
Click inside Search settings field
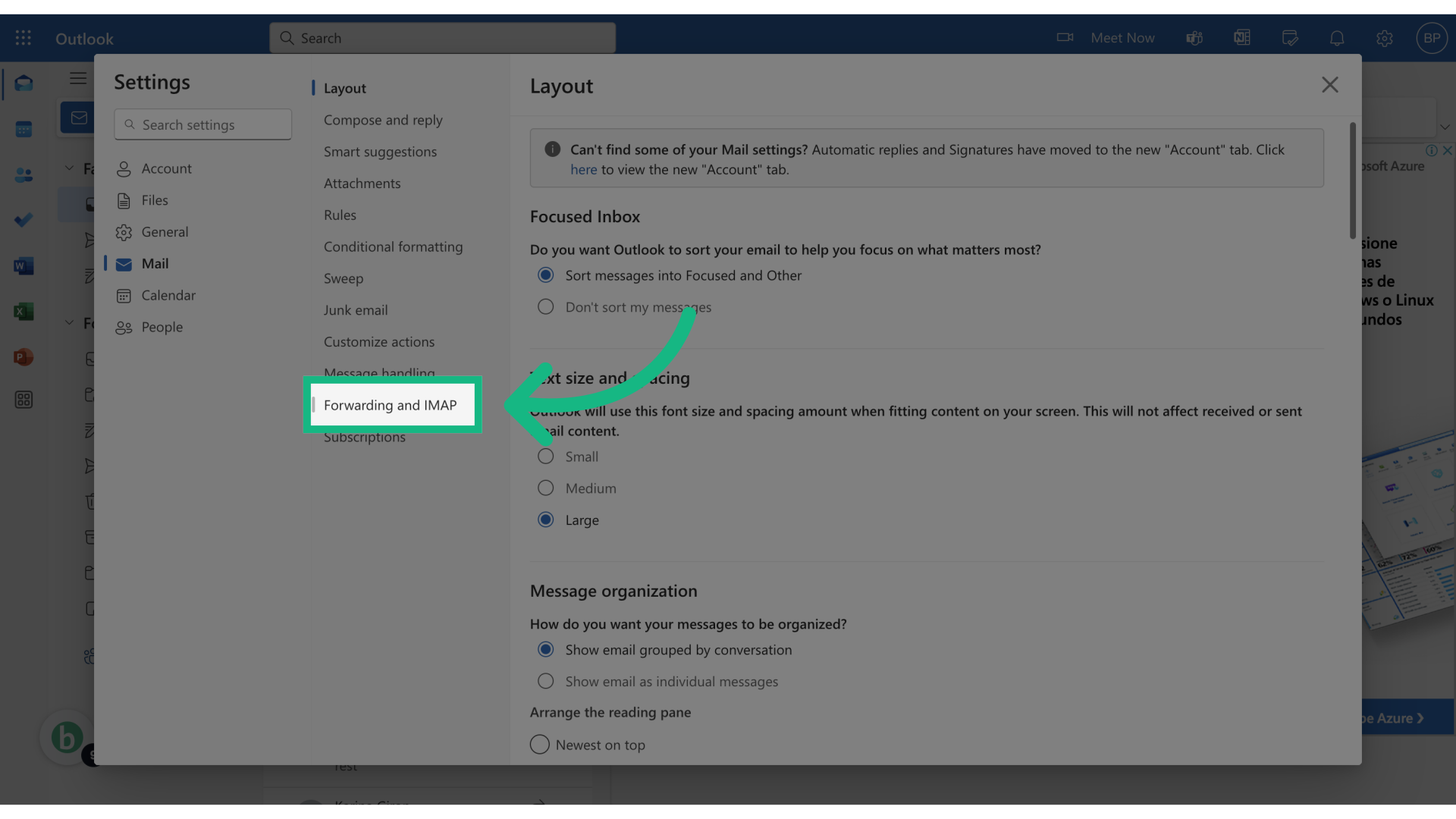(202, 124)
